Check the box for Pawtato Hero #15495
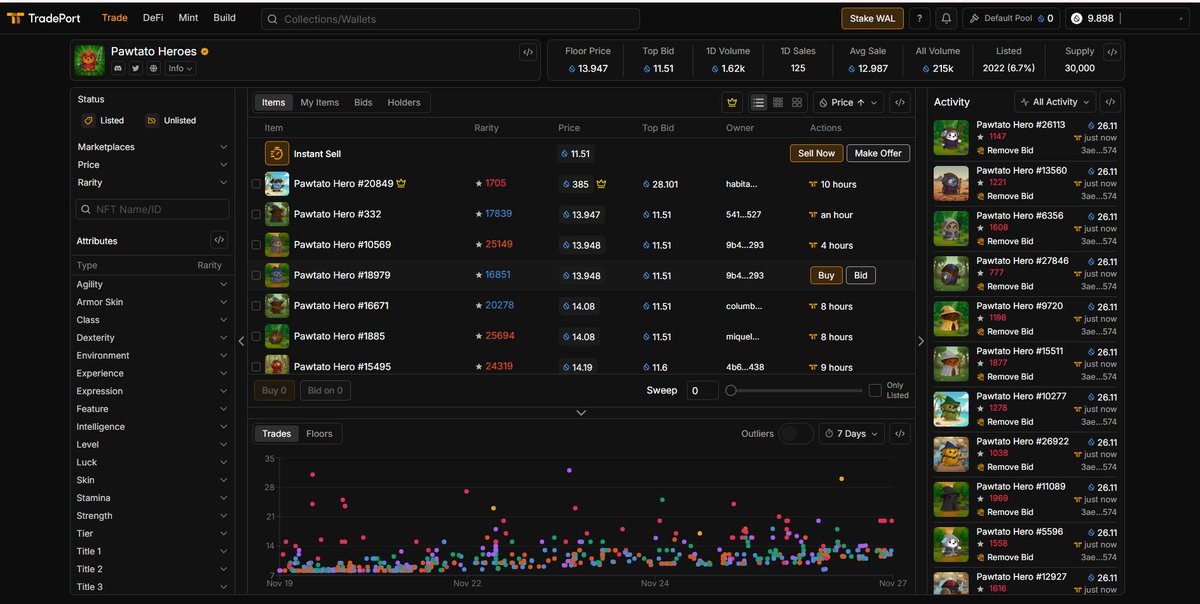Viewport: 1200px width, 604px height. point(256,367)
